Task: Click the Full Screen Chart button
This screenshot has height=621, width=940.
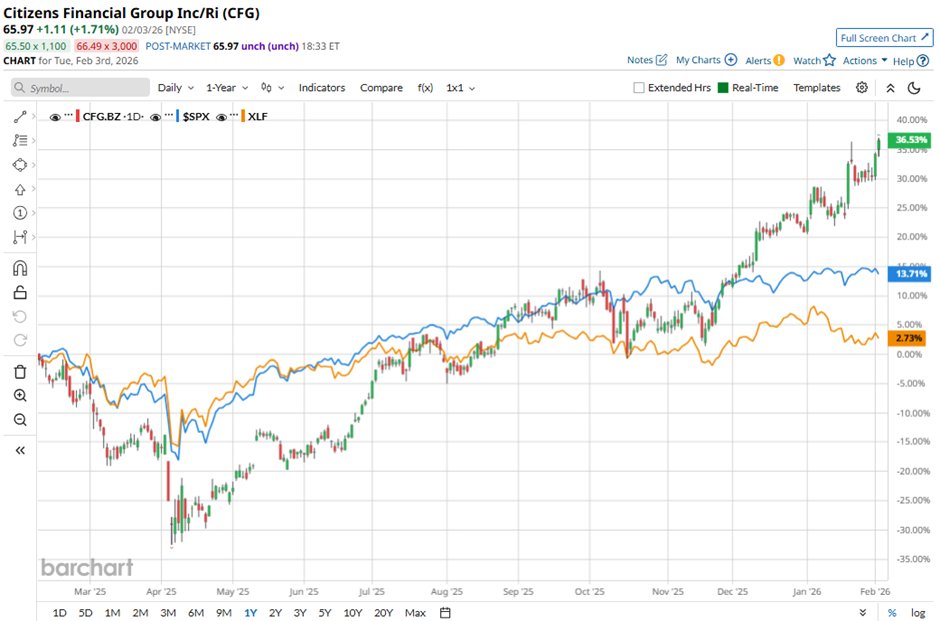Action: (883, 38)
